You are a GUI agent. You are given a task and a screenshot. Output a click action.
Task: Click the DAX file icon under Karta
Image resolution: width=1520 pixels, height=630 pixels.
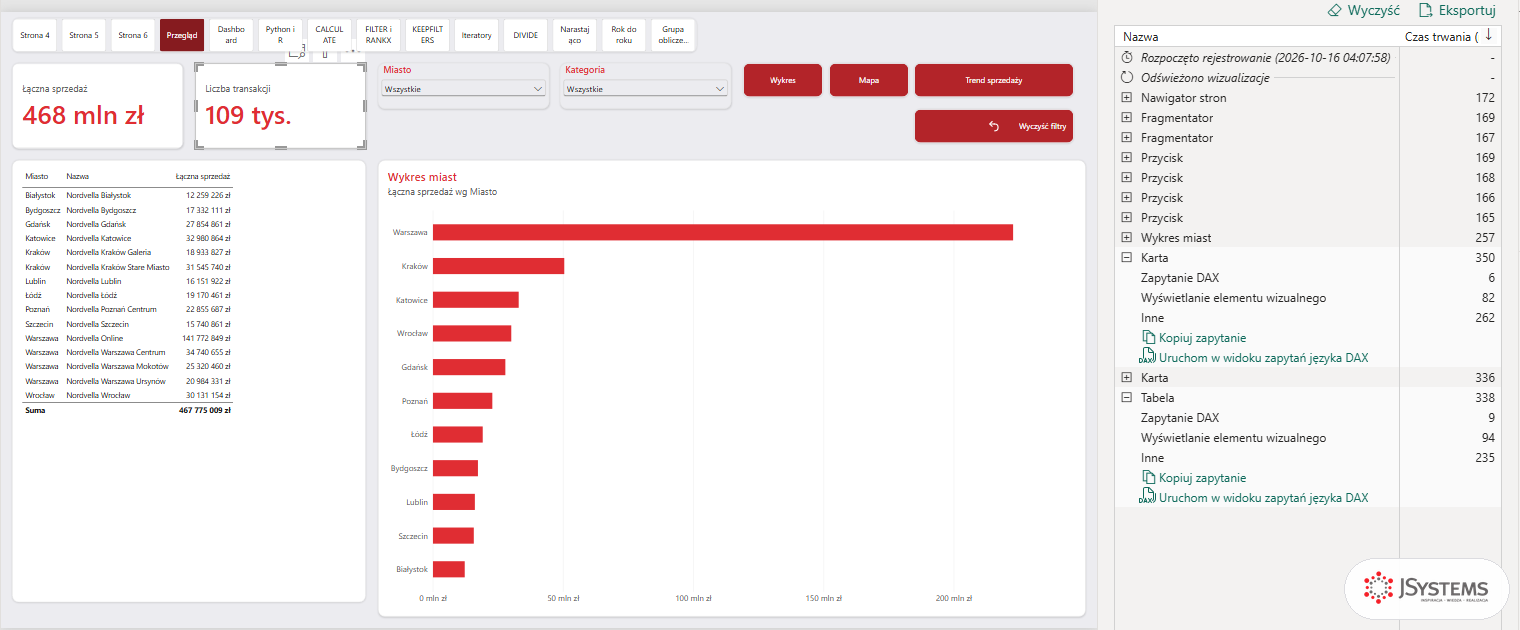(1148, 357)
